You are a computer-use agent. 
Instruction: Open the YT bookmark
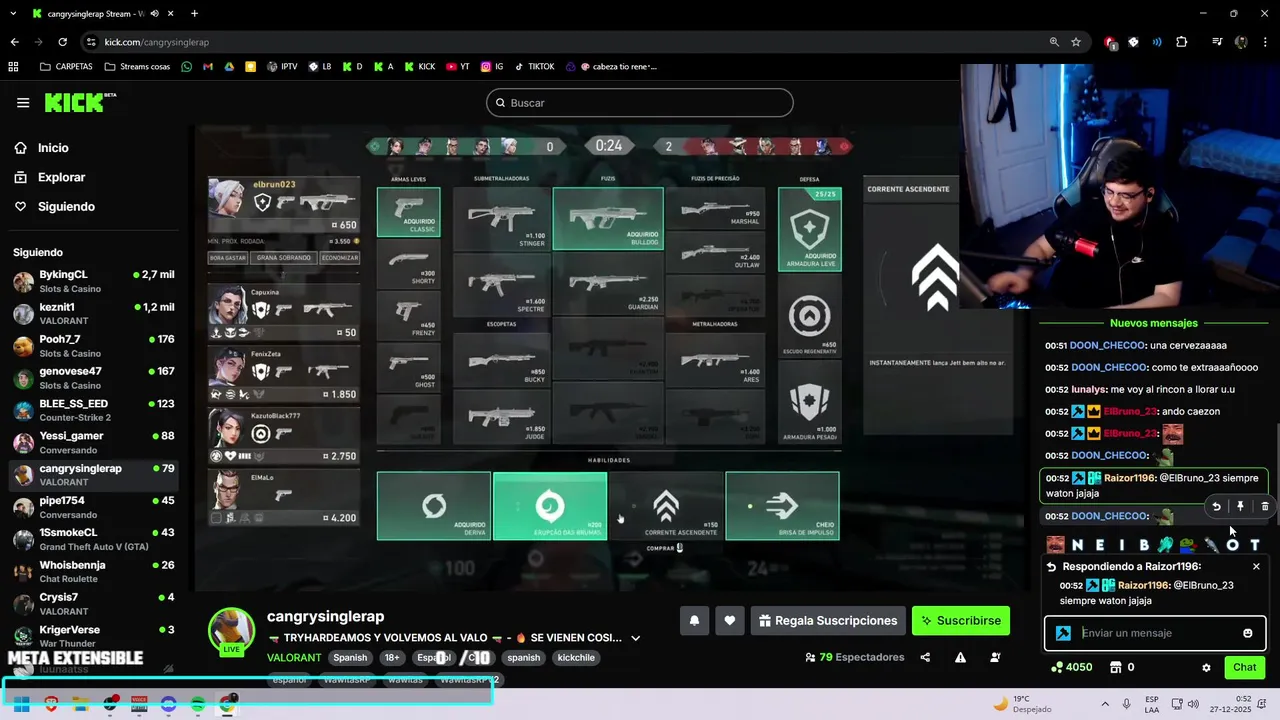[458, 67]
